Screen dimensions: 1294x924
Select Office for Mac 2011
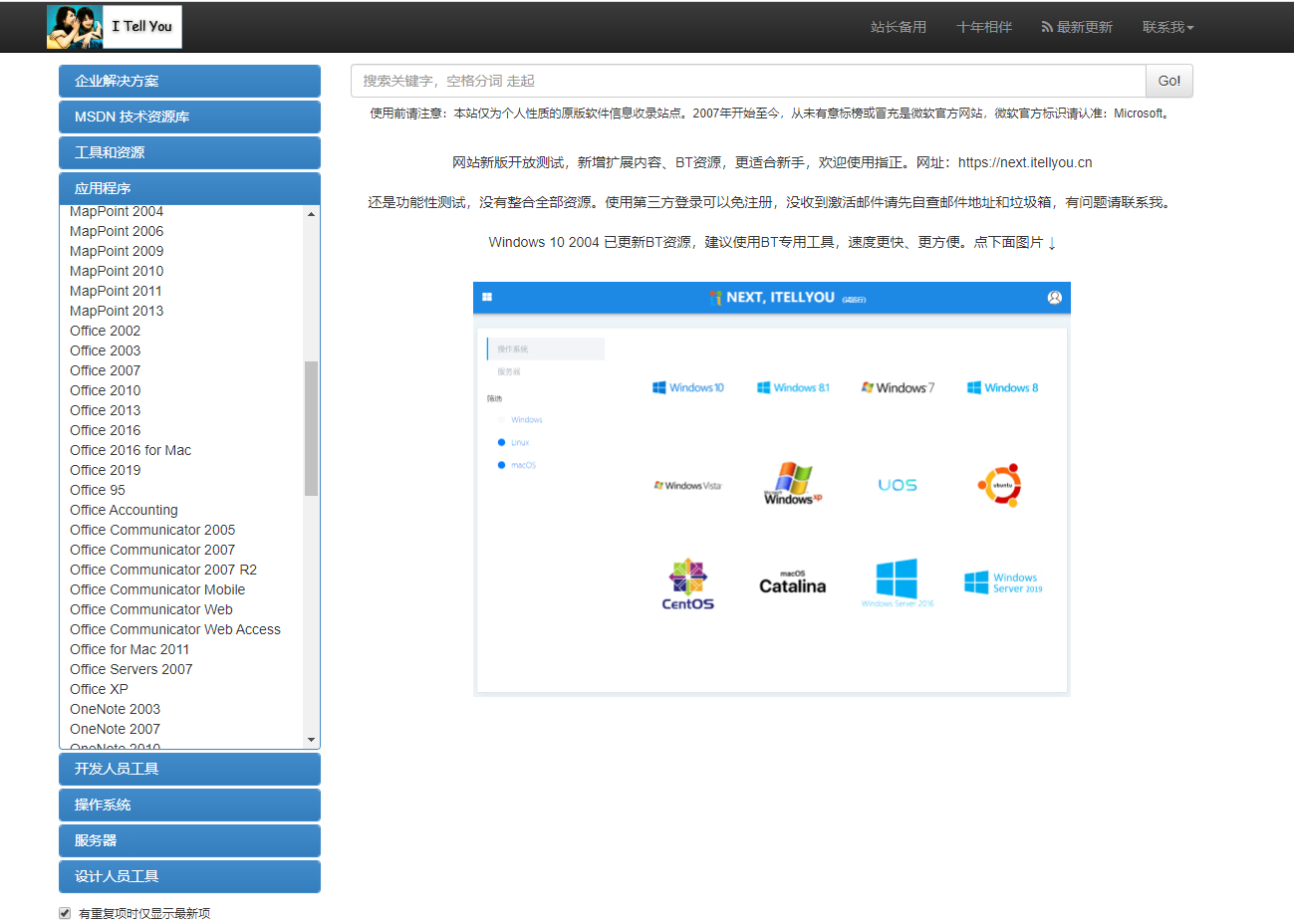129,649
